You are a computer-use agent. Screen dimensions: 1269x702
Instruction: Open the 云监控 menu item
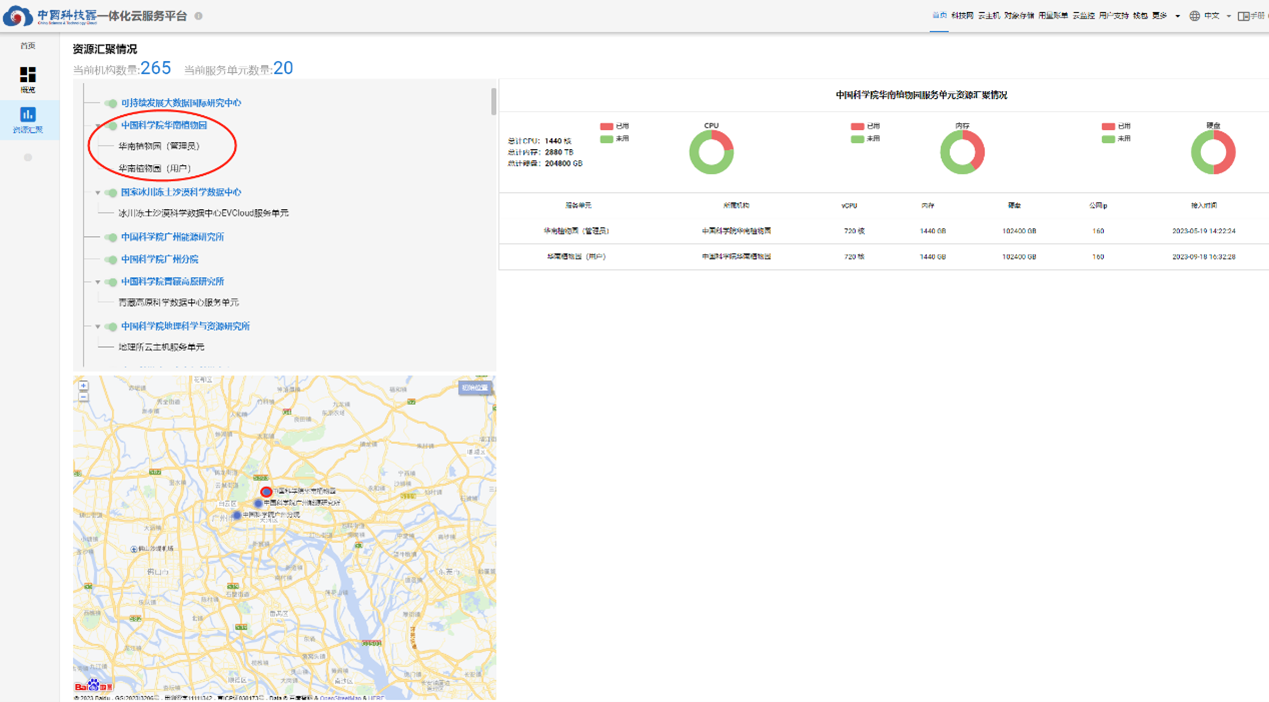1084,16
